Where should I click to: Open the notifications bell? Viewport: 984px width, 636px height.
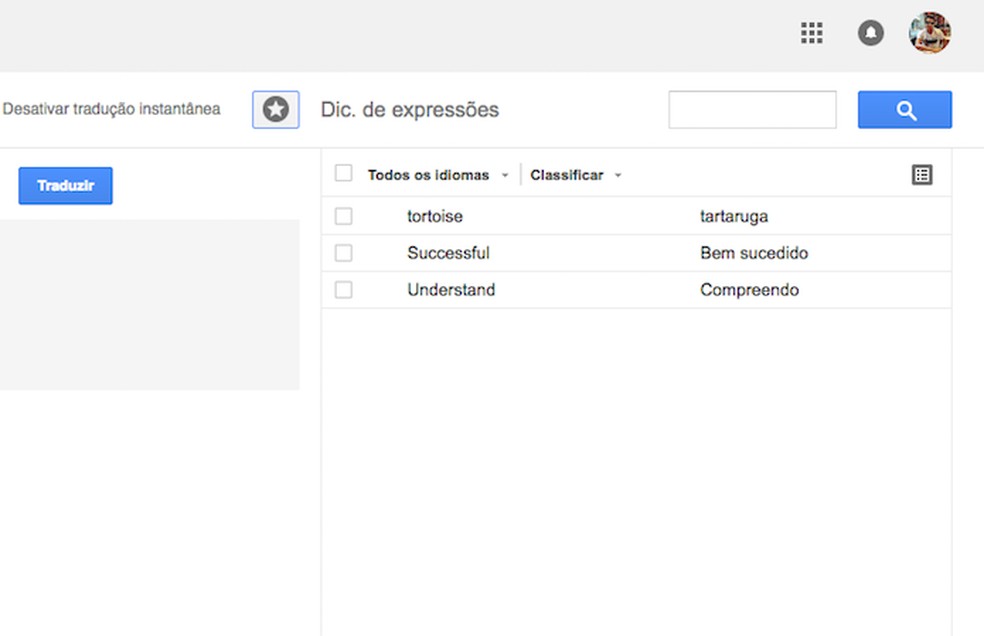[x=870, y=33]
